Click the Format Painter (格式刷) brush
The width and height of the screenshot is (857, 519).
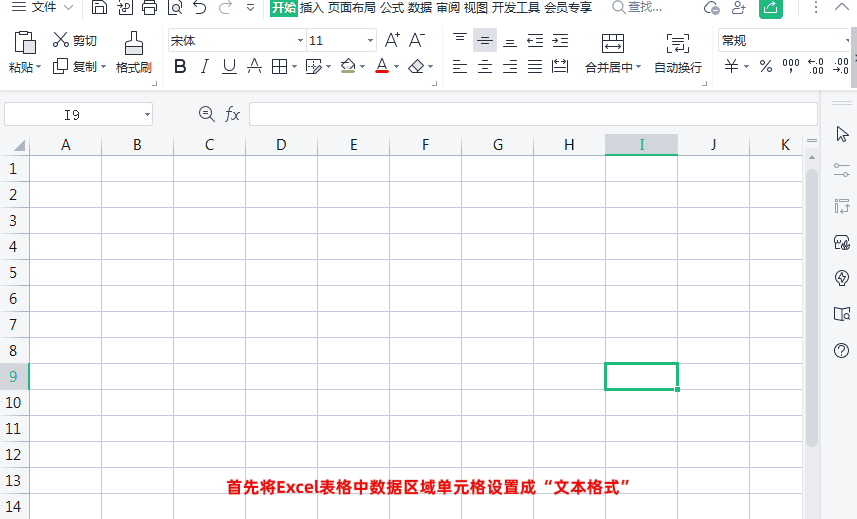134,52
